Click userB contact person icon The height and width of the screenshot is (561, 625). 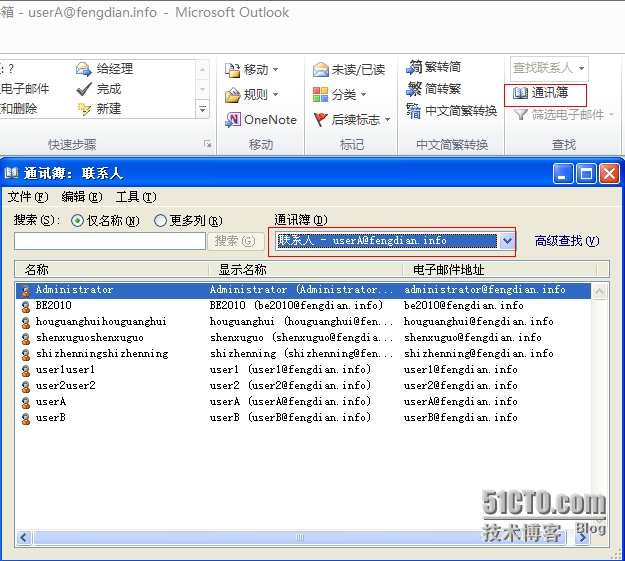(26, 419)
